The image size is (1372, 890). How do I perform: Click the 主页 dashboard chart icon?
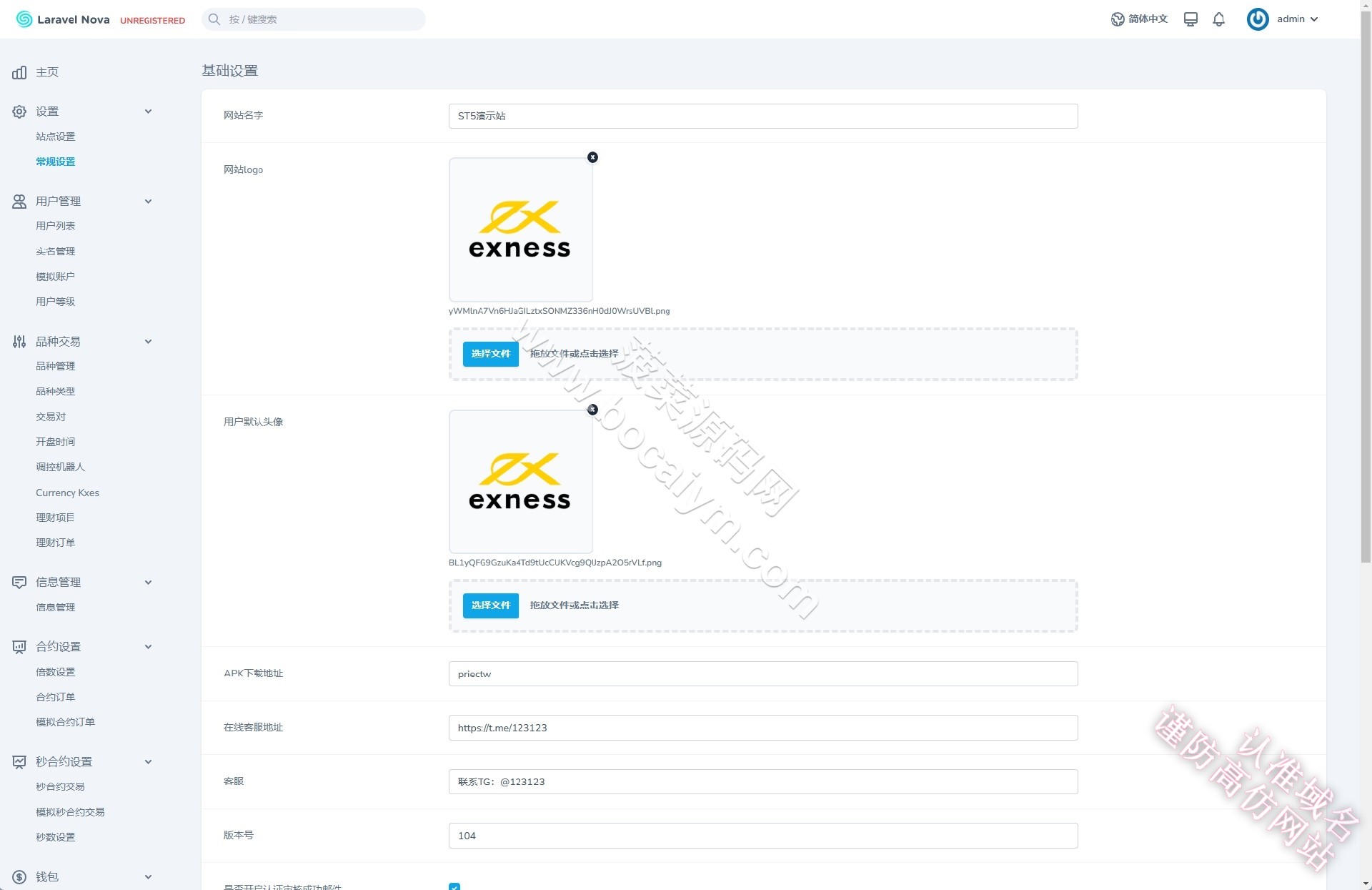[x=19, y=72]
